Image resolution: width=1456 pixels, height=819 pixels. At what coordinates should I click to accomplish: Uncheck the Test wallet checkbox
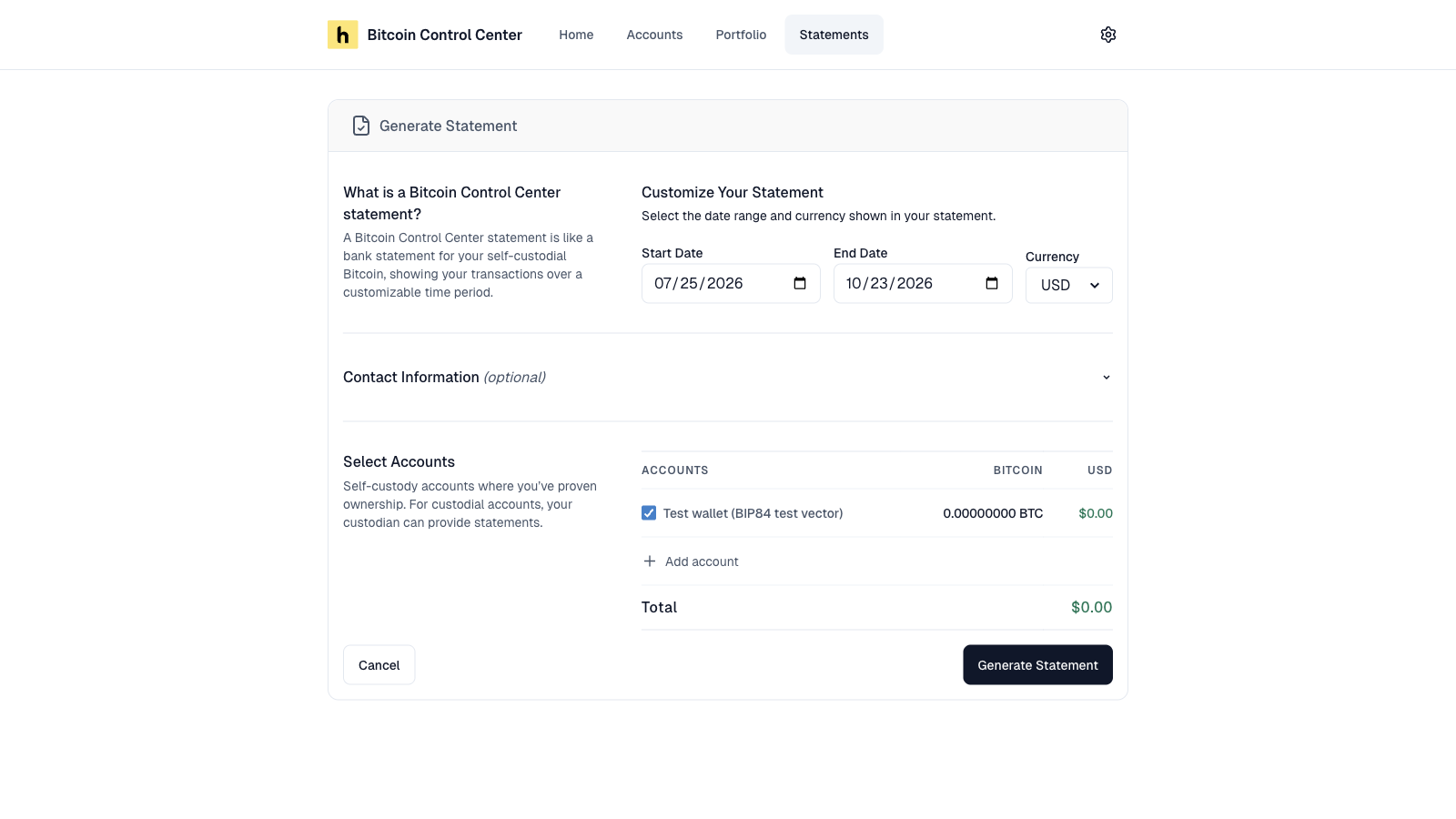tap(649, 513)
